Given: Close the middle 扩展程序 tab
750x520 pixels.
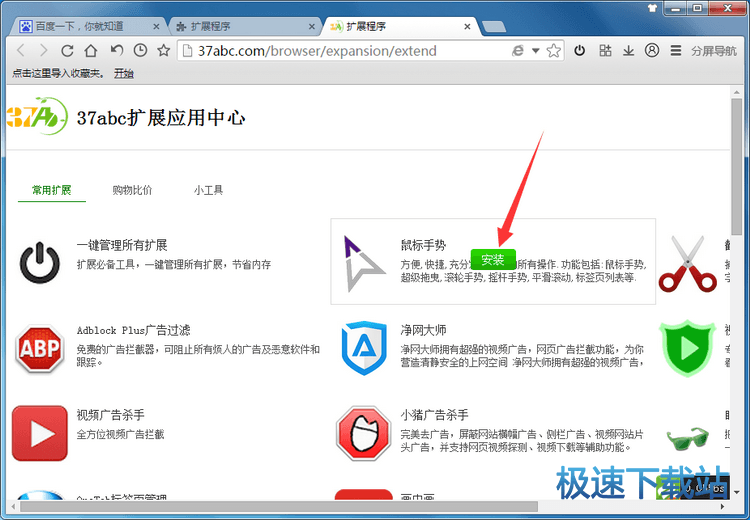Looking at the screenshot, I should (x=312, y=27).
